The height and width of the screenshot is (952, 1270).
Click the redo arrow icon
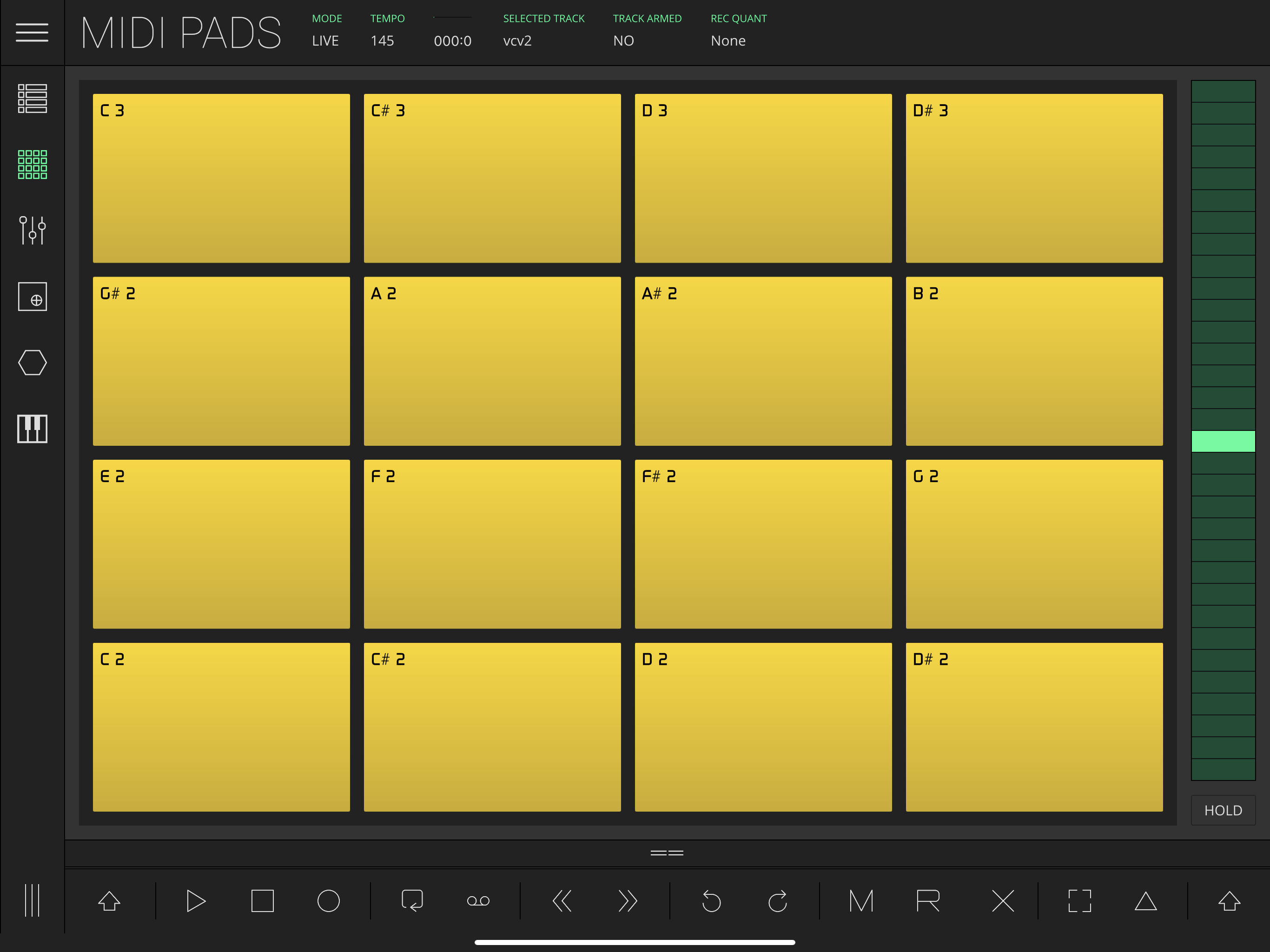click(x=777, y=901)
